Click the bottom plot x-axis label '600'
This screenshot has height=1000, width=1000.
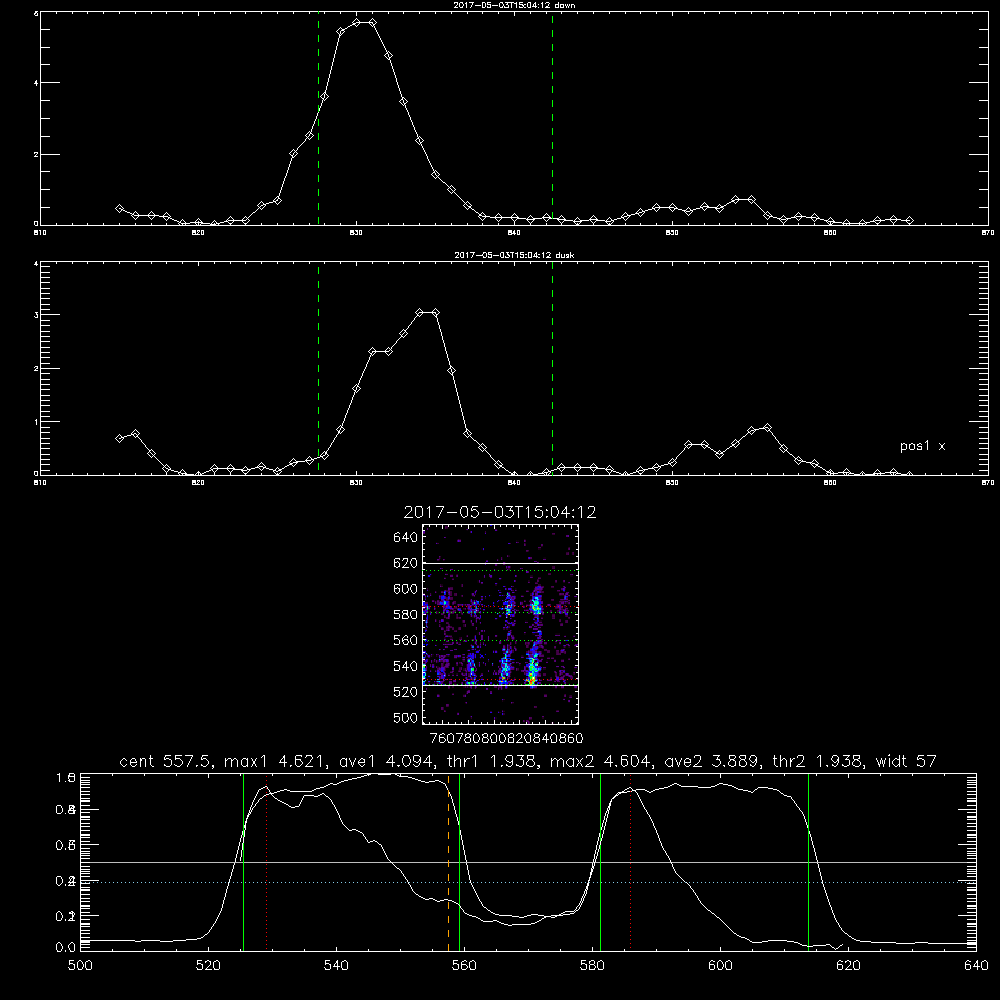(720, 966)
